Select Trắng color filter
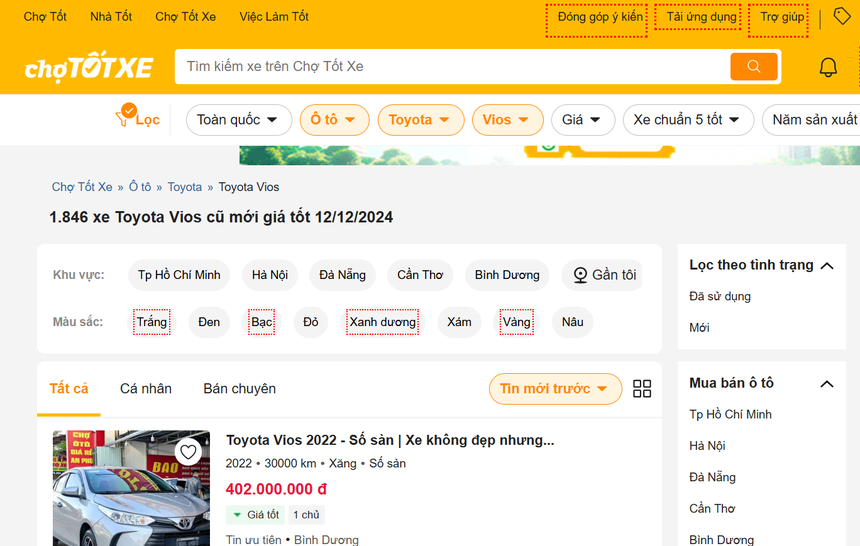Screen dimensions: 860x546 (151, 322)
